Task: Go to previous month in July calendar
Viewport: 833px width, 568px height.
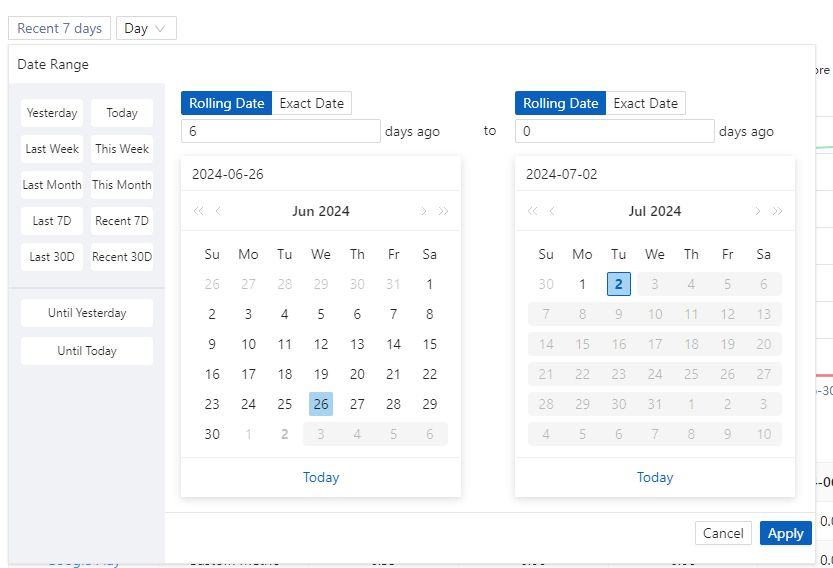Action: [x=553, y=211]
